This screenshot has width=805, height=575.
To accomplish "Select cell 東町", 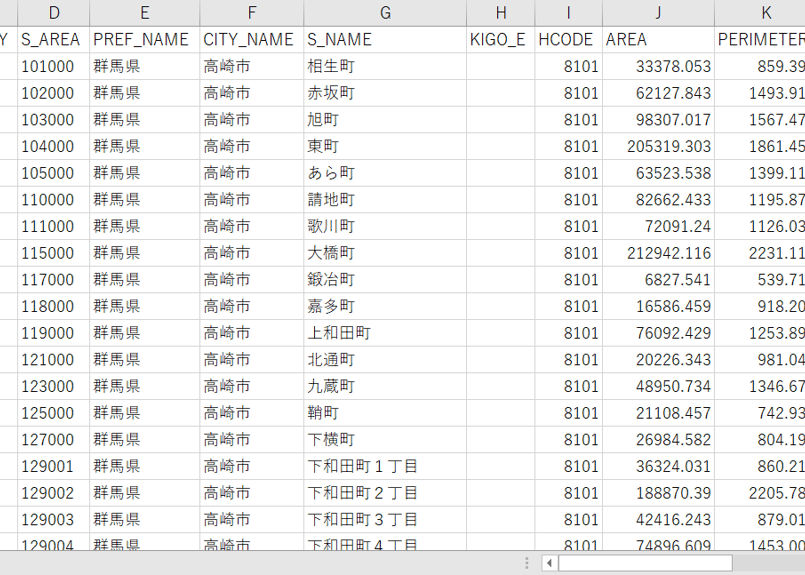I will [385, 146].
